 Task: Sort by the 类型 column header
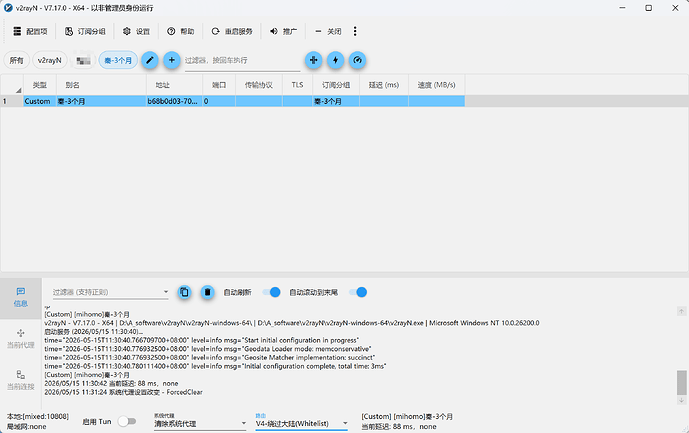pos(40,85)
